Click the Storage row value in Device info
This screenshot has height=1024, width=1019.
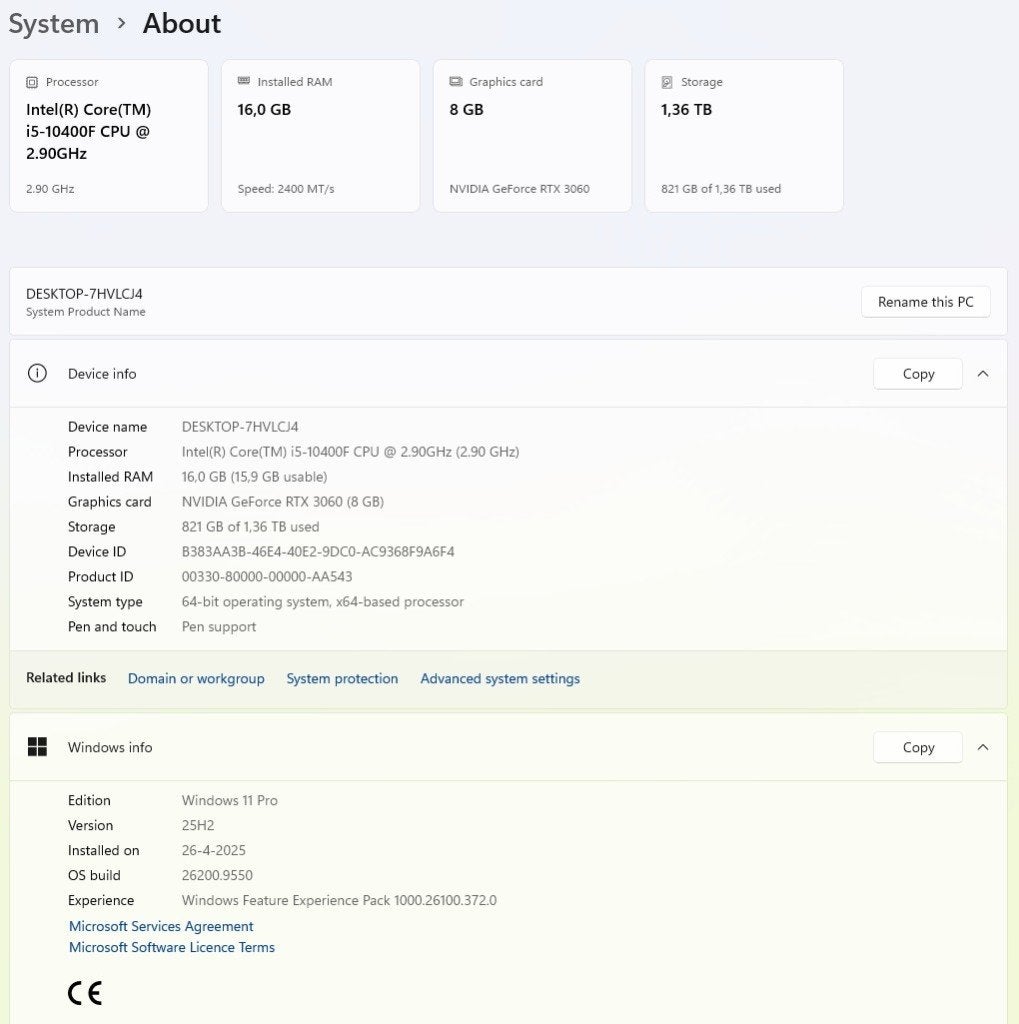coord(250,527)
